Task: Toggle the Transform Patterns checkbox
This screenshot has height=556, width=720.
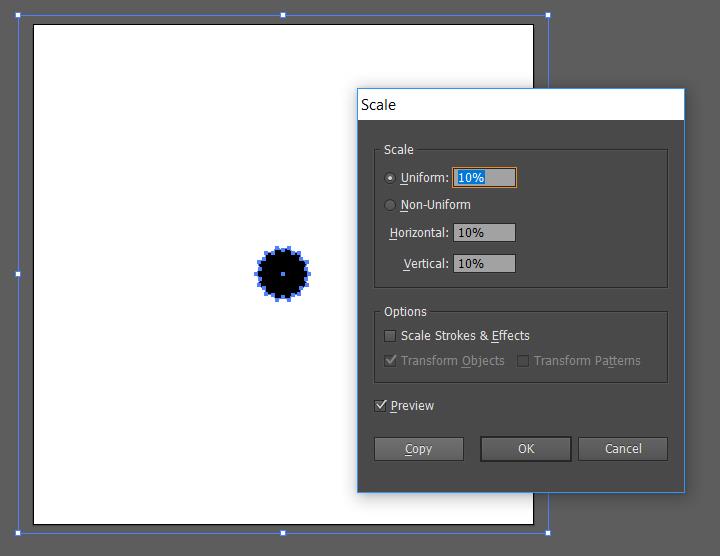Action: 523,361
